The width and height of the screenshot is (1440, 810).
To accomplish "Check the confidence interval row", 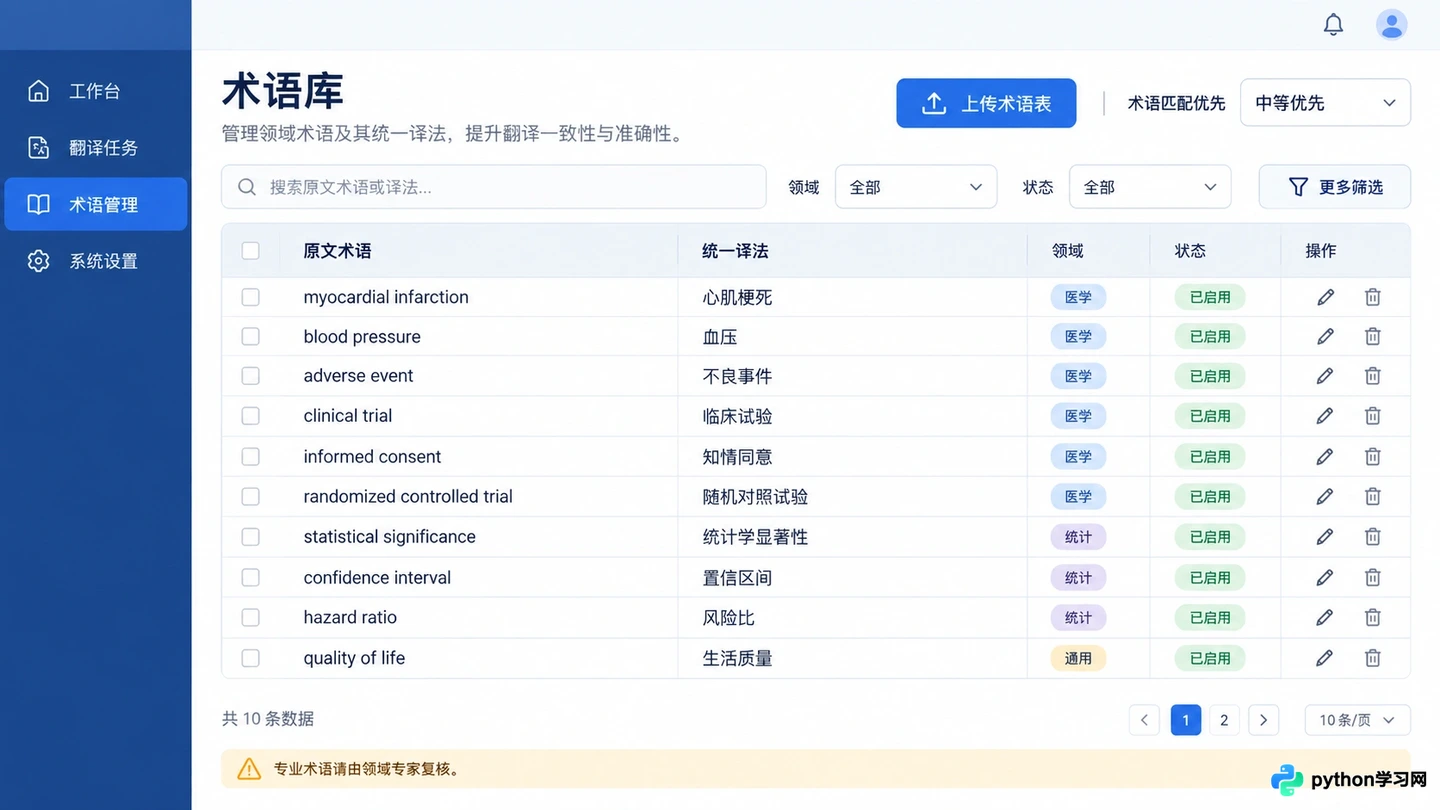I will point(251,577).
